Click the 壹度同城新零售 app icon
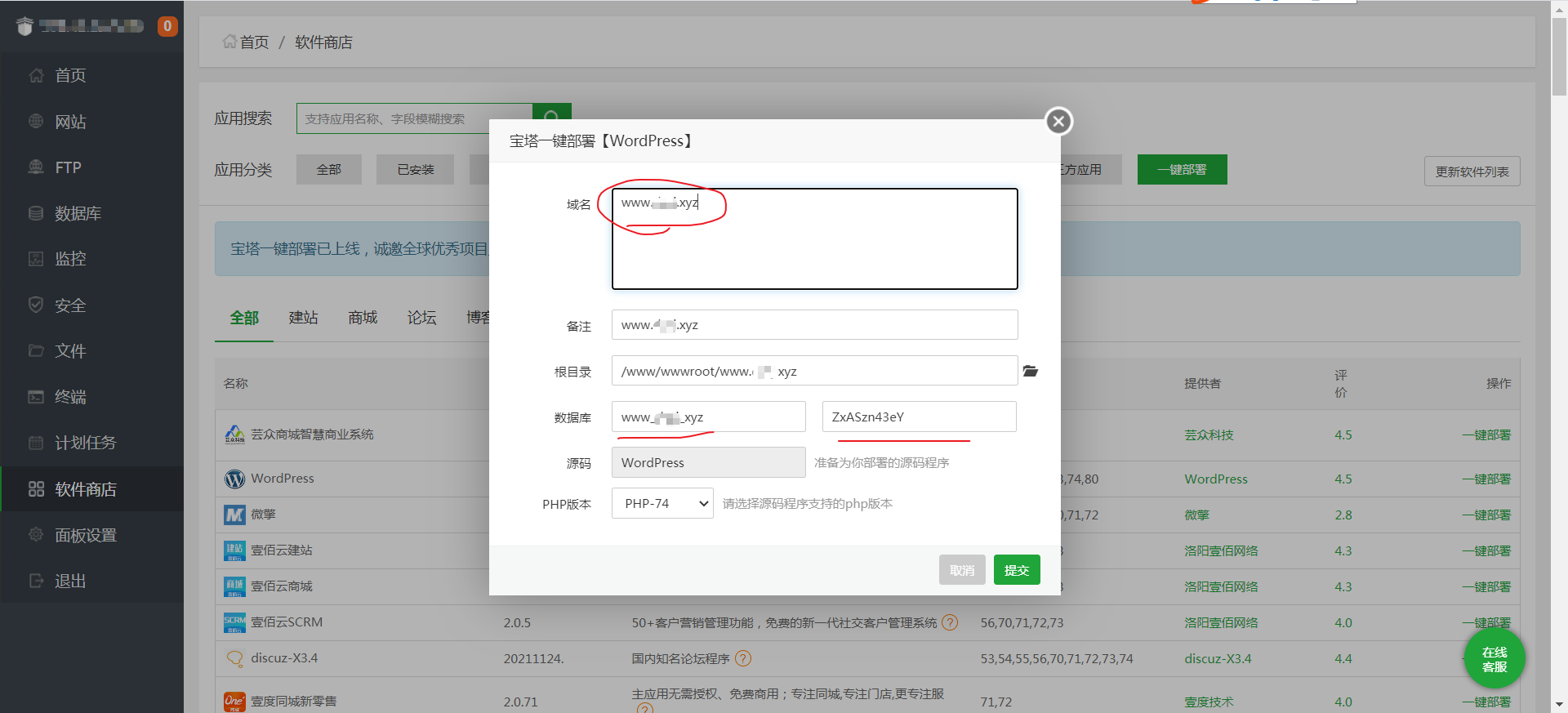 point(234,701)
